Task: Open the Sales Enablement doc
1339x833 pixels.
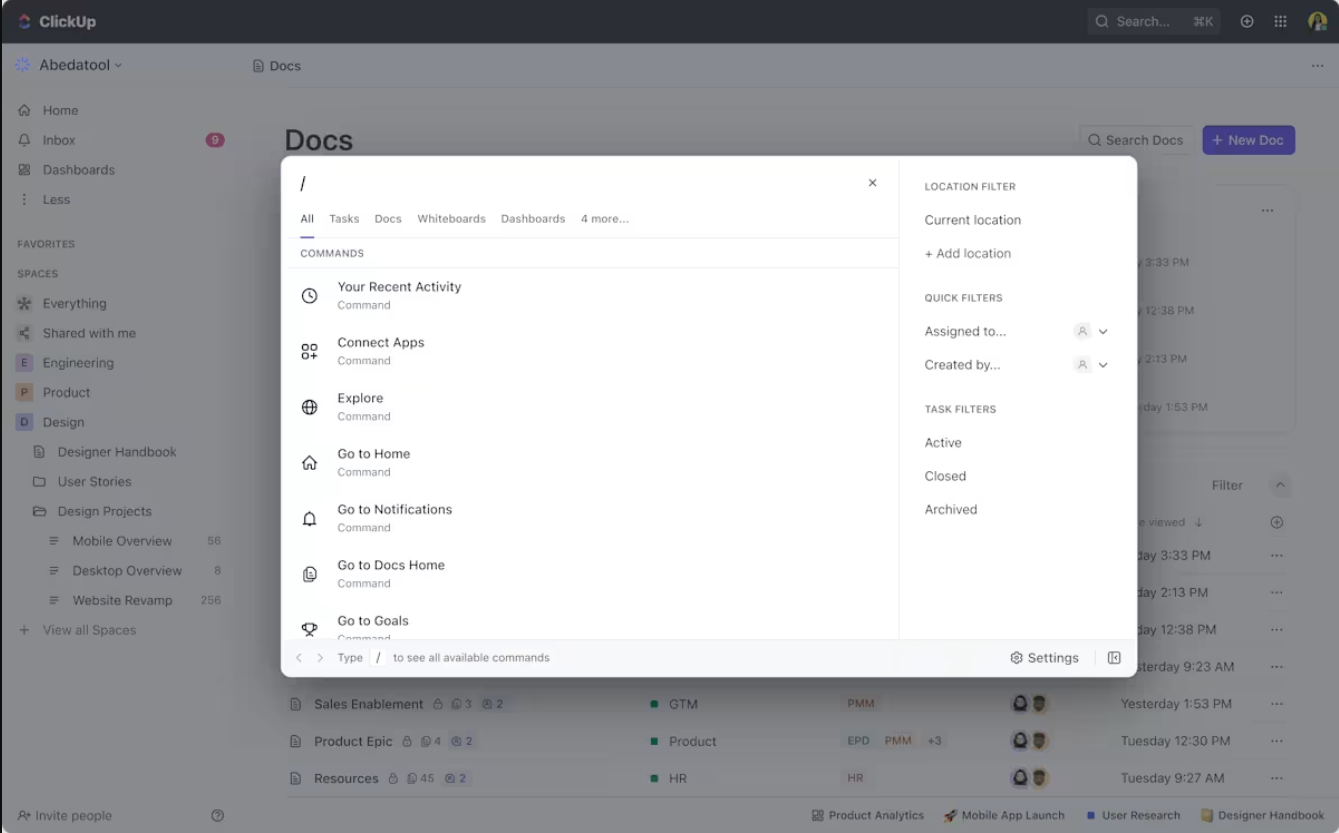Action: [369, 704]
